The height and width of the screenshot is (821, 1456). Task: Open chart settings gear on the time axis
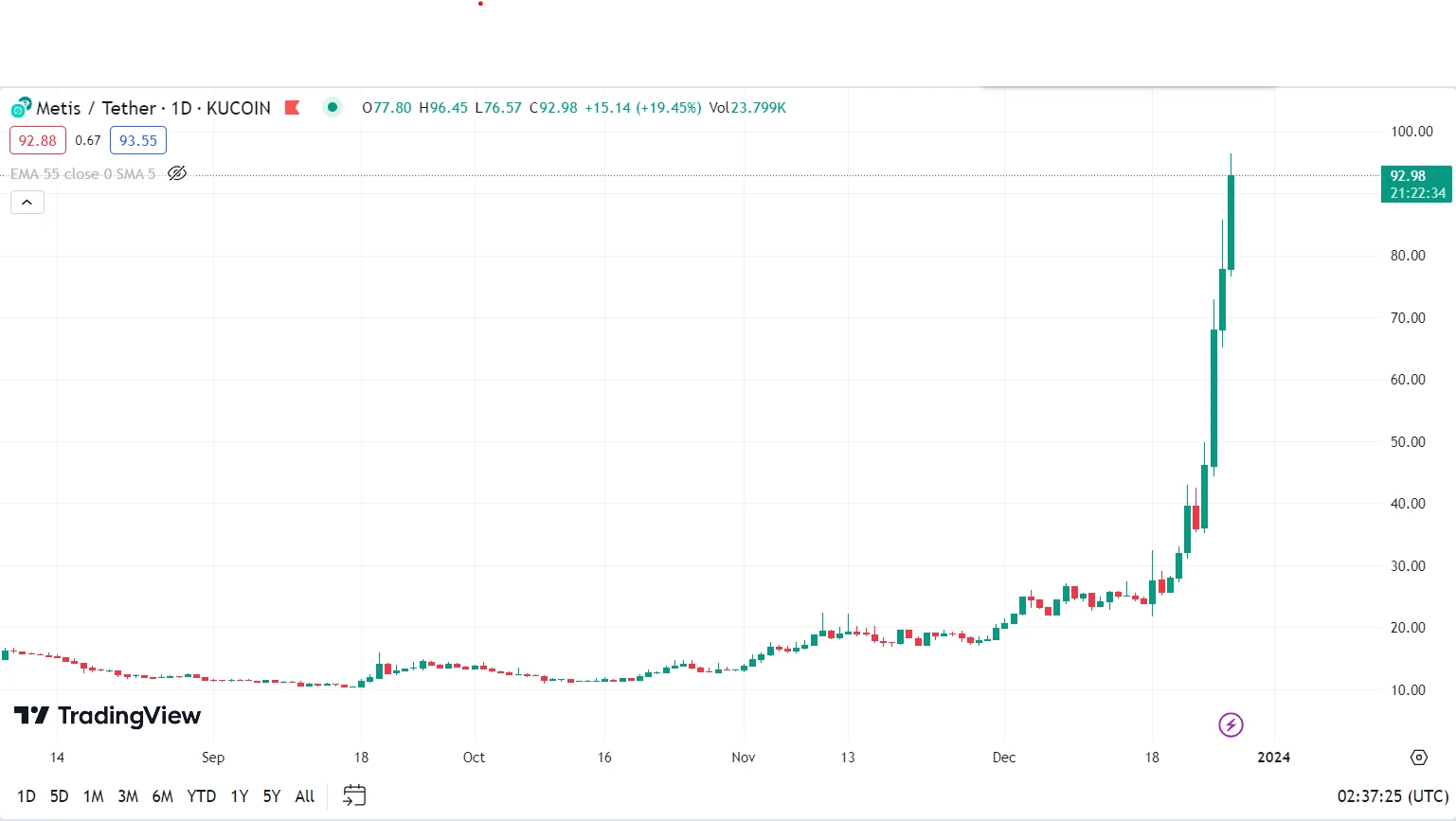(1418, 757)
